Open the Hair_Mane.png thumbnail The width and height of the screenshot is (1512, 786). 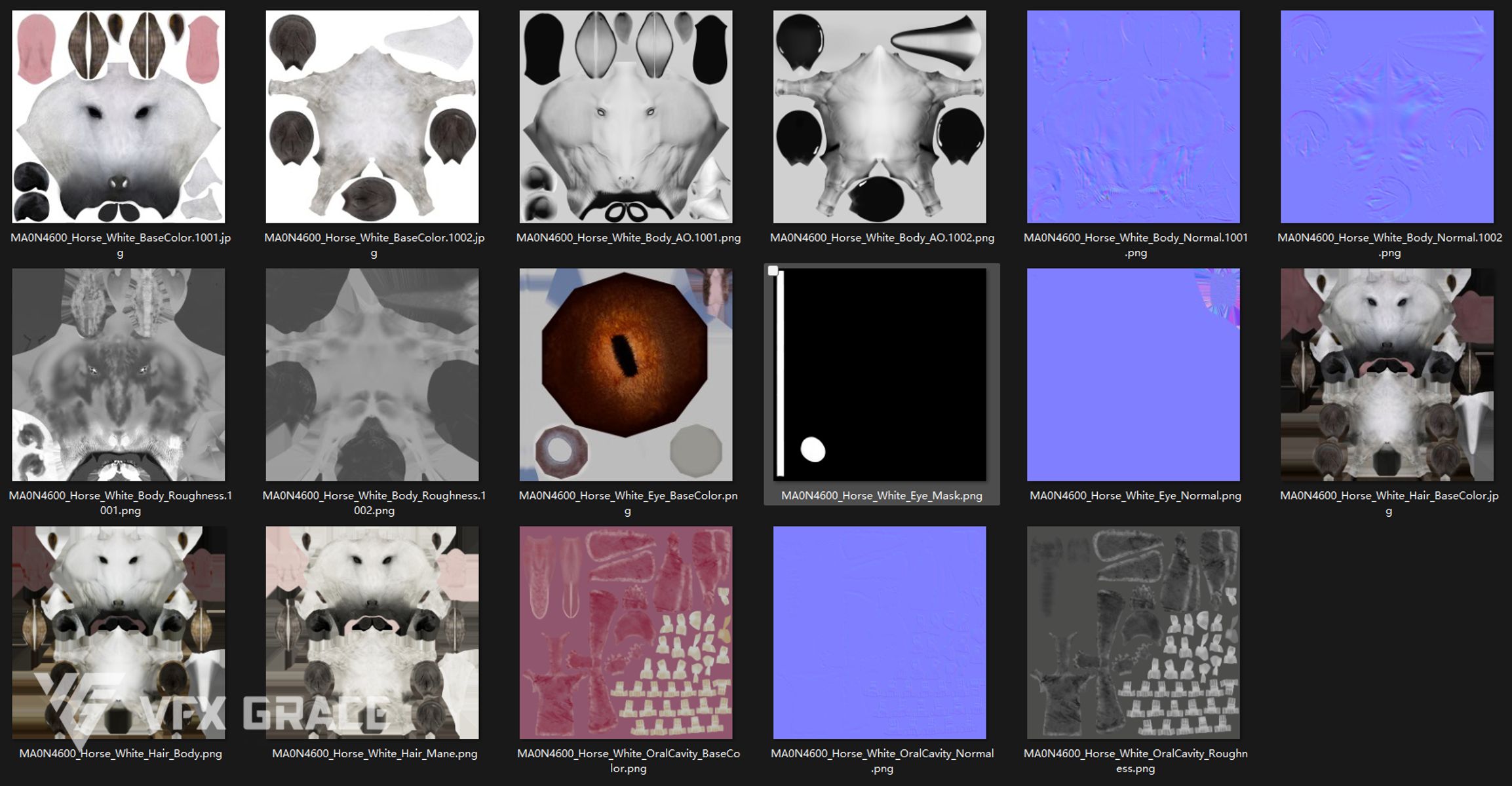coord(372,633)
